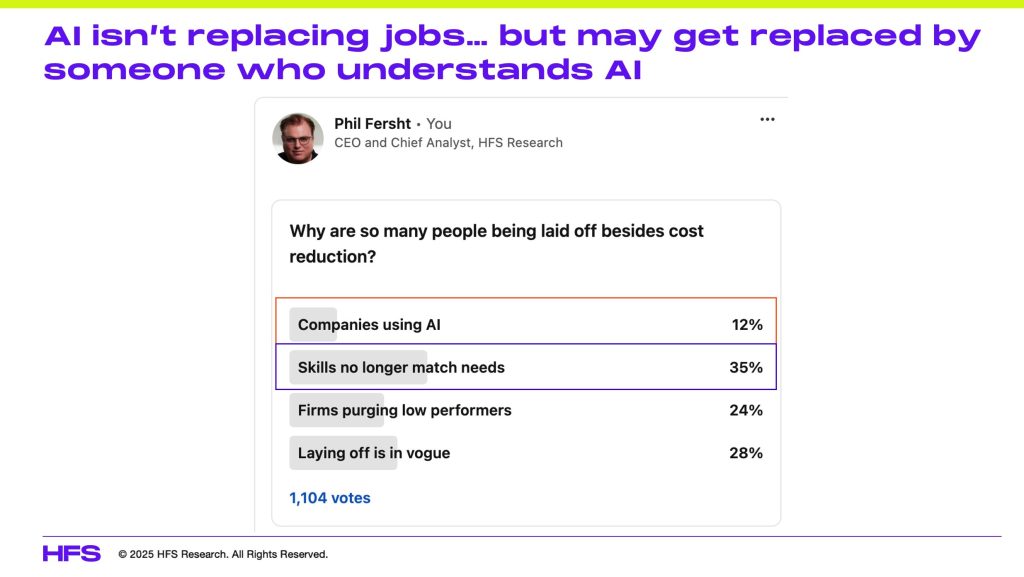1024x577 pixels.
Task: Click the 28% poll result value
Action: pyautogui.click(x=746, y=453)
